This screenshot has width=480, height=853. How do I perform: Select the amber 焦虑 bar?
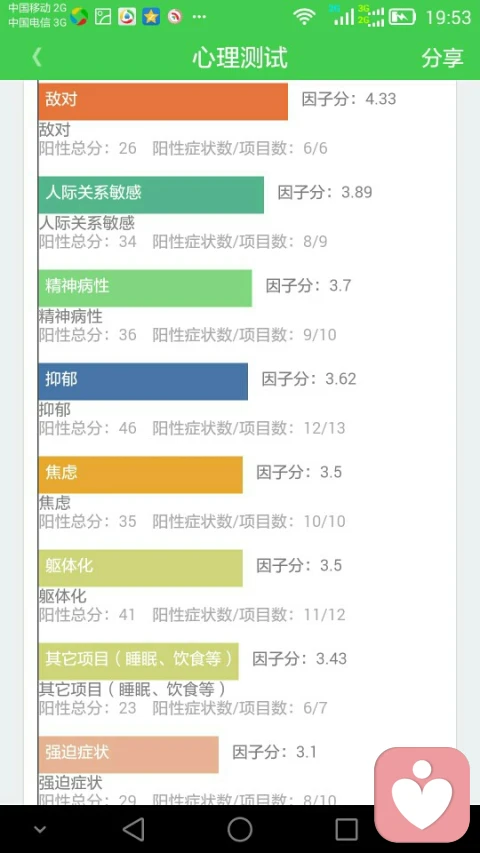(140, 474)
